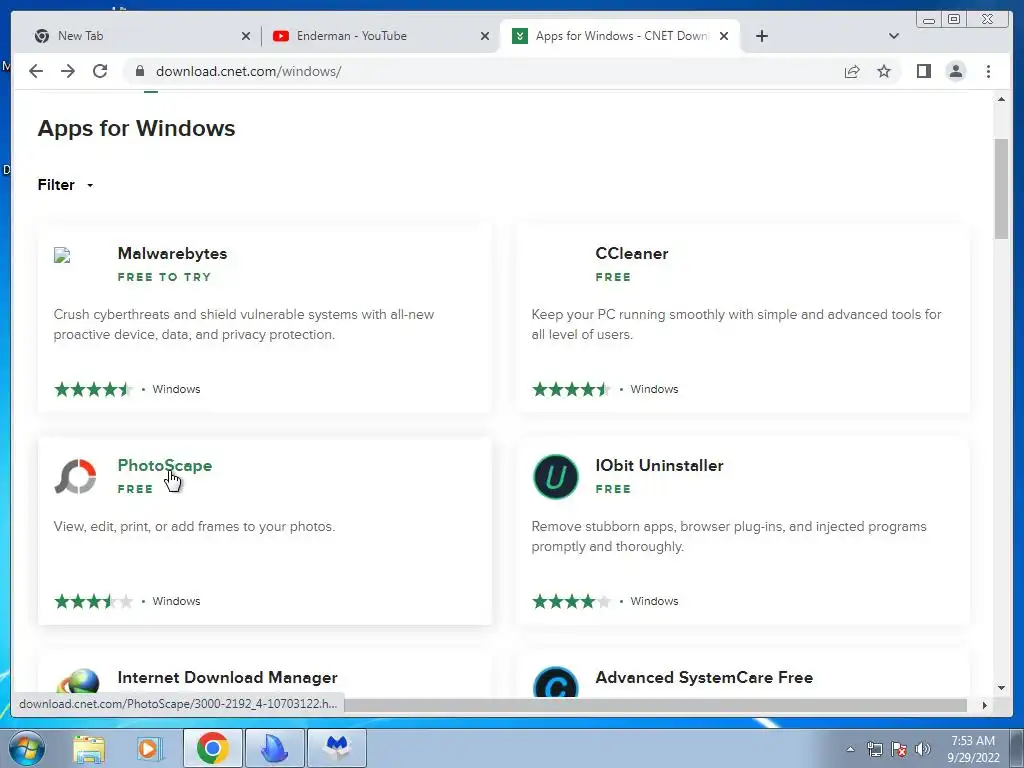
Task: Open the CCleaner app link
Action: (632, 253)
